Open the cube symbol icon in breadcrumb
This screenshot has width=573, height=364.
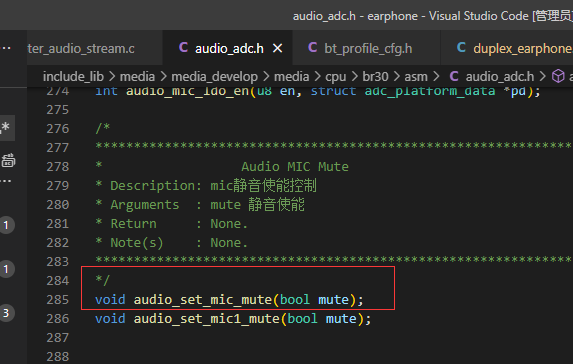click(558, 76)
